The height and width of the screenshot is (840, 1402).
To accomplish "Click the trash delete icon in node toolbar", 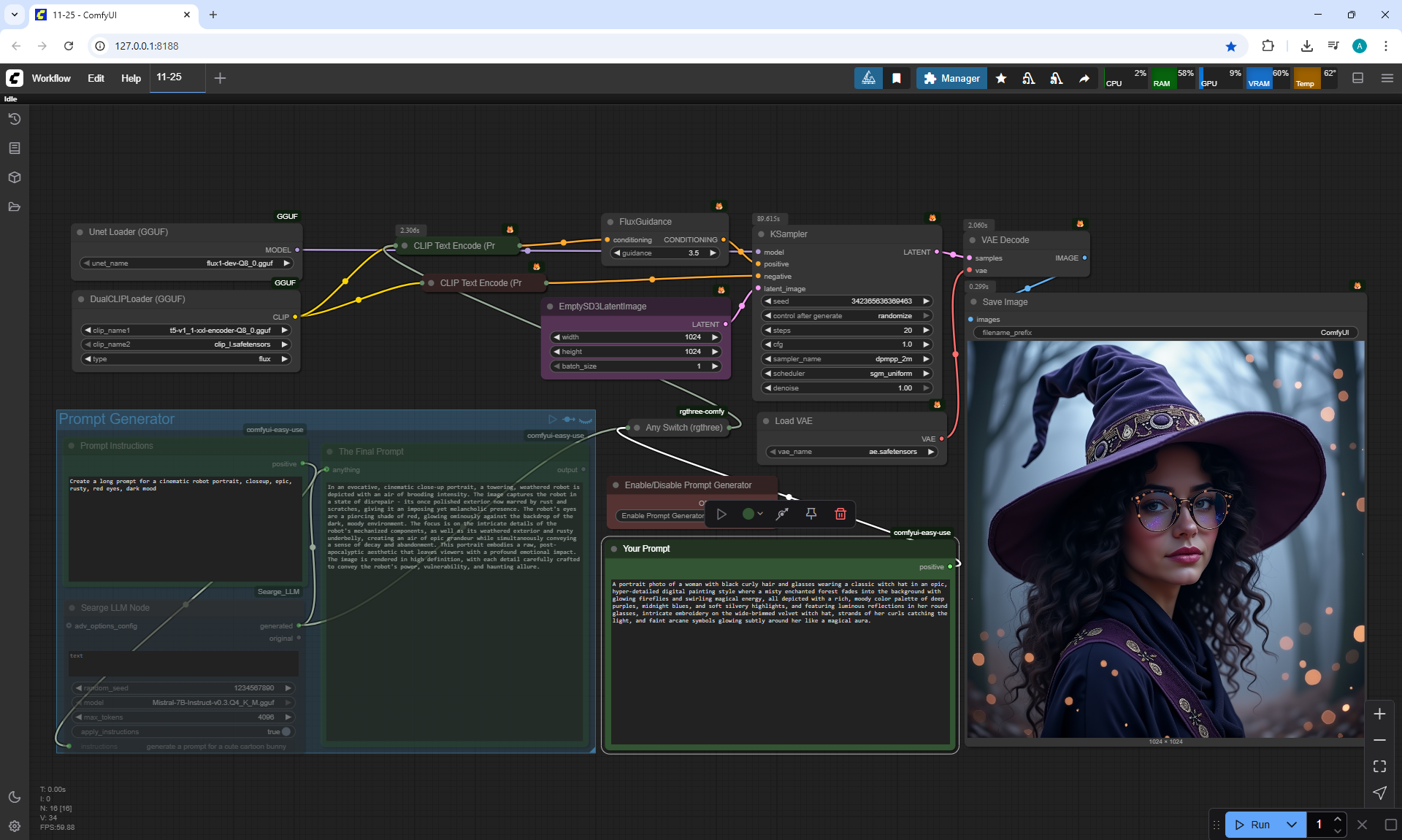I will point(840,514).
